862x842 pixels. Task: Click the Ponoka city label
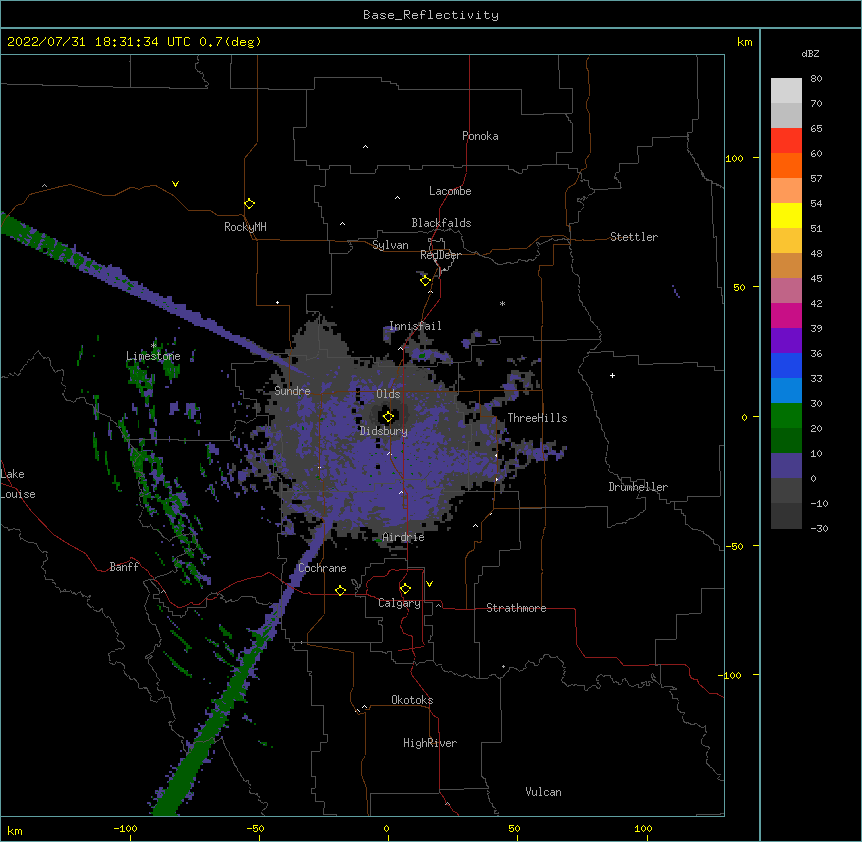click(480, 136)
